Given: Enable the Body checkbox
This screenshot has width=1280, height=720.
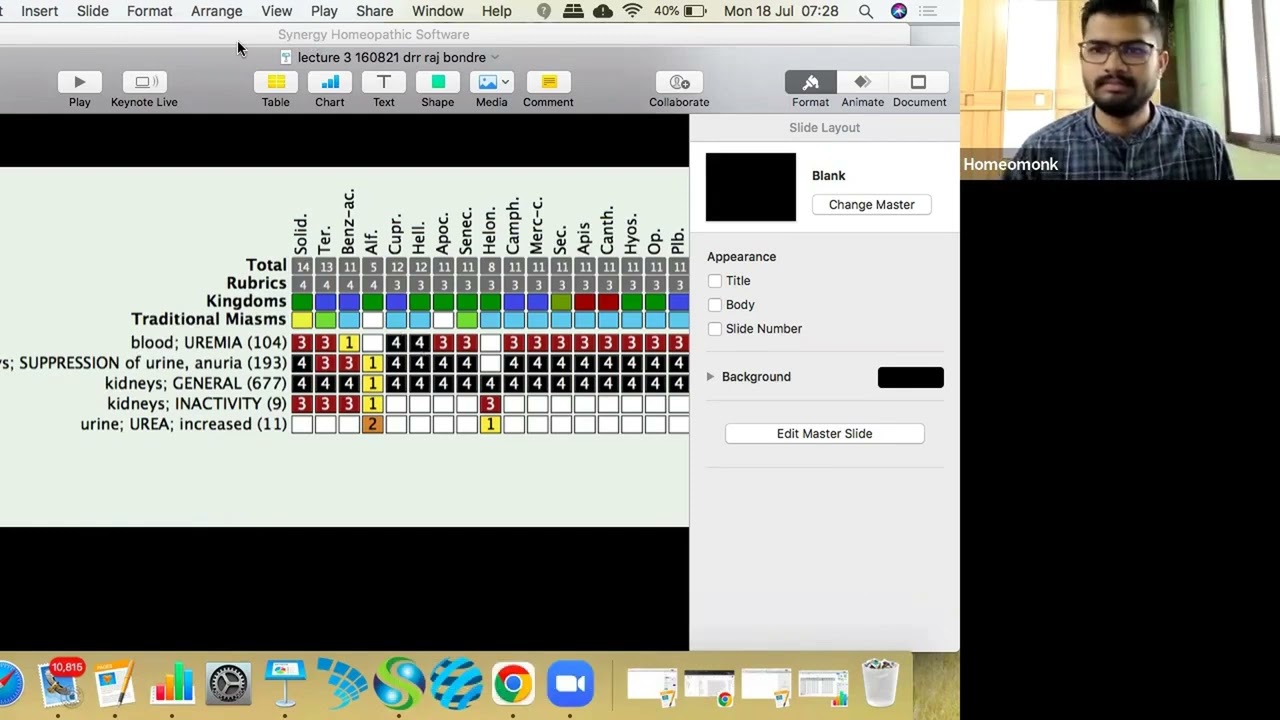Looking at the screenshot, I should click(714, 305).
